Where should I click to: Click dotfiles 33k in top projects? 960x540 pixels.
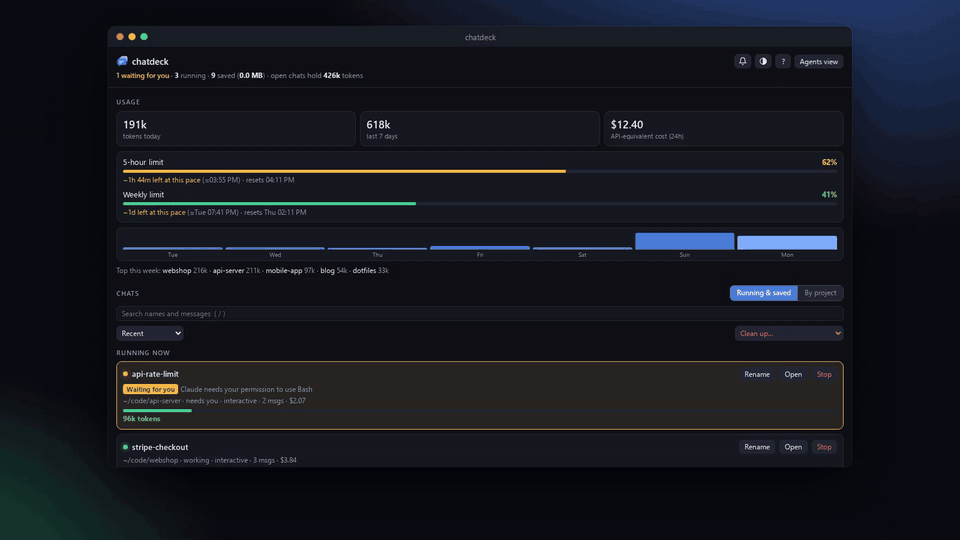pyautogui.click(x=370, y=271)
